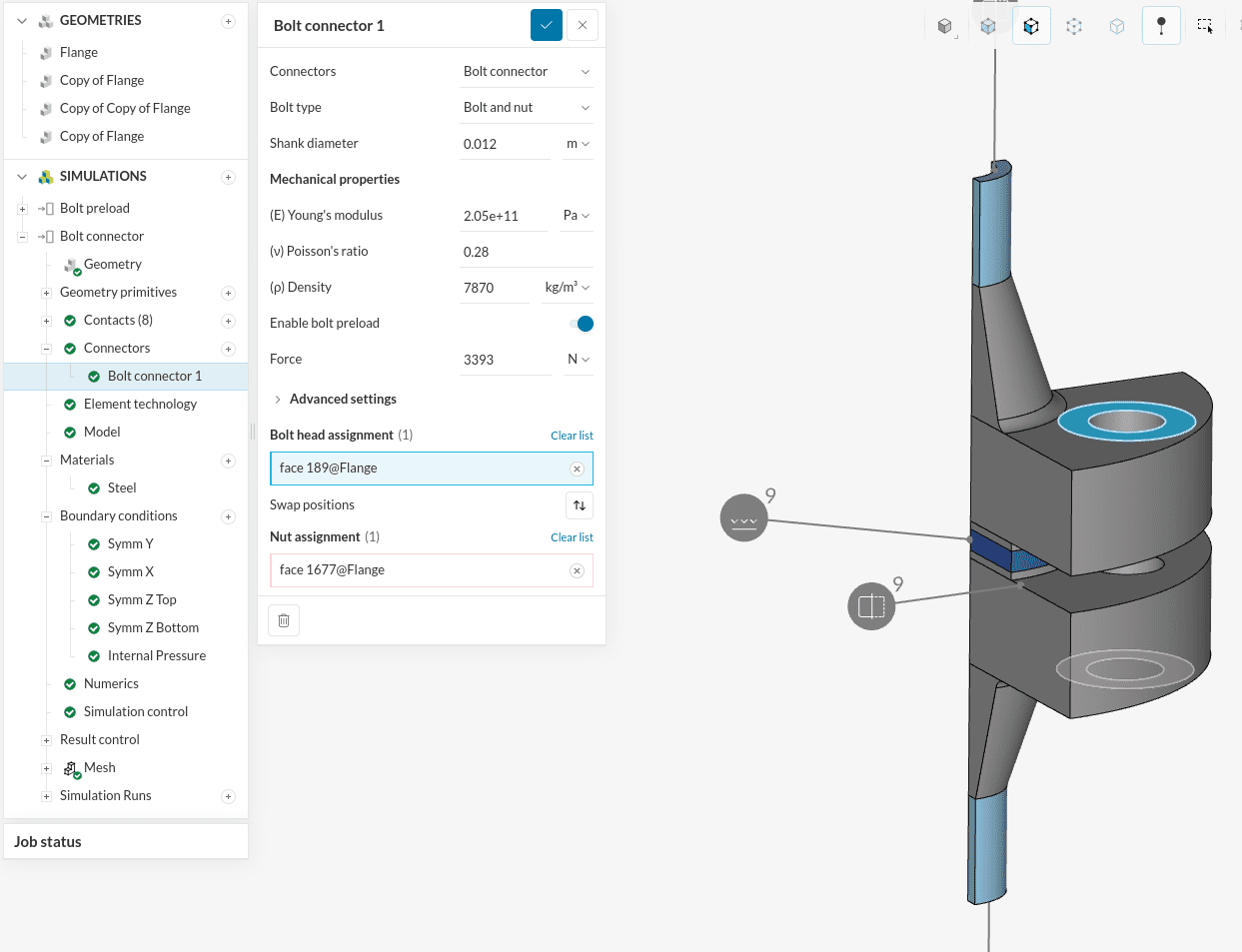
Task: Swap bolt head and nut positions
Action: (x=580, y=505)
